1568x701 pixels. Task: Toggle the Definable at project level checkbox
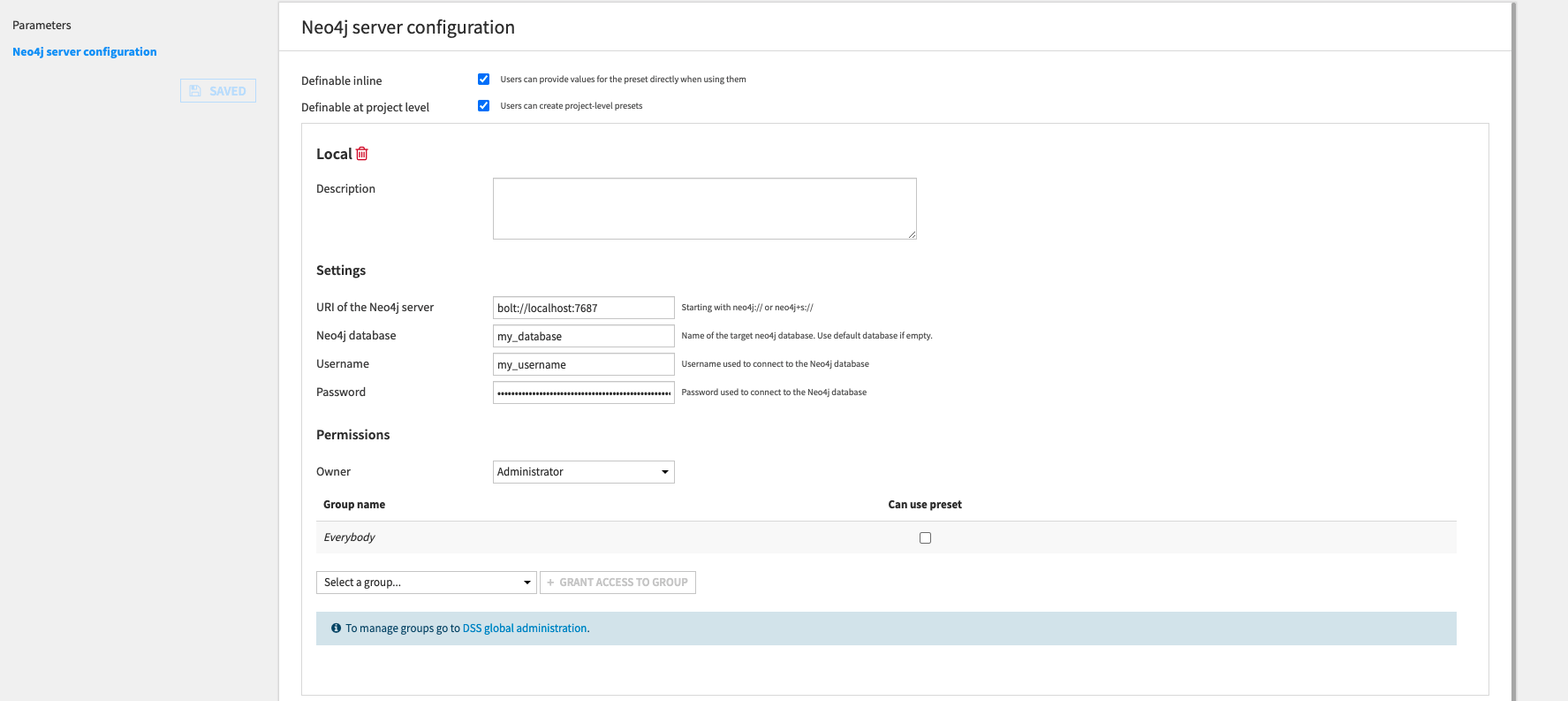[483, 106]
